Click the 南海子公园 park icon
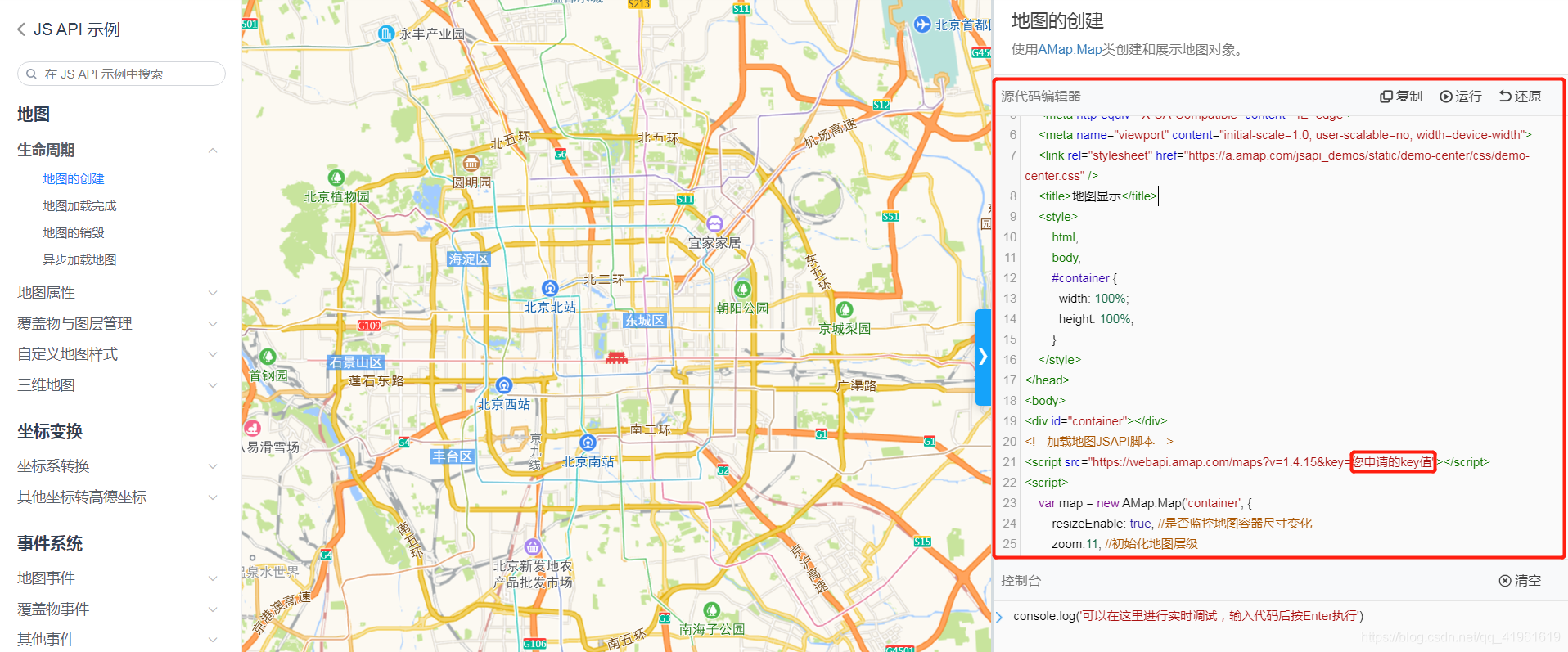The image size is (1568, 652). 712,610
